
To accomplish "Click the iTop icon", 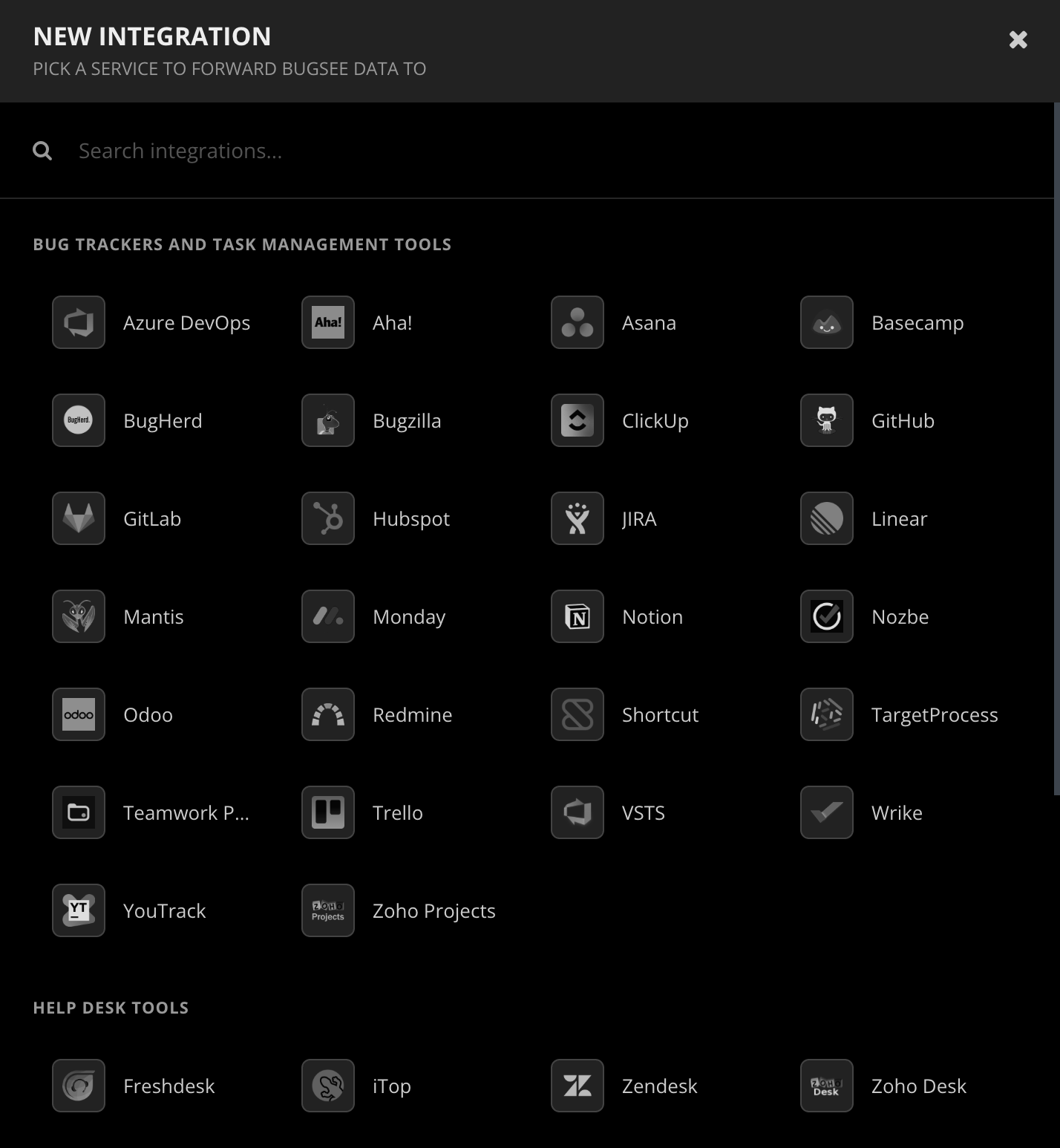I will [x=328, y=1086].
